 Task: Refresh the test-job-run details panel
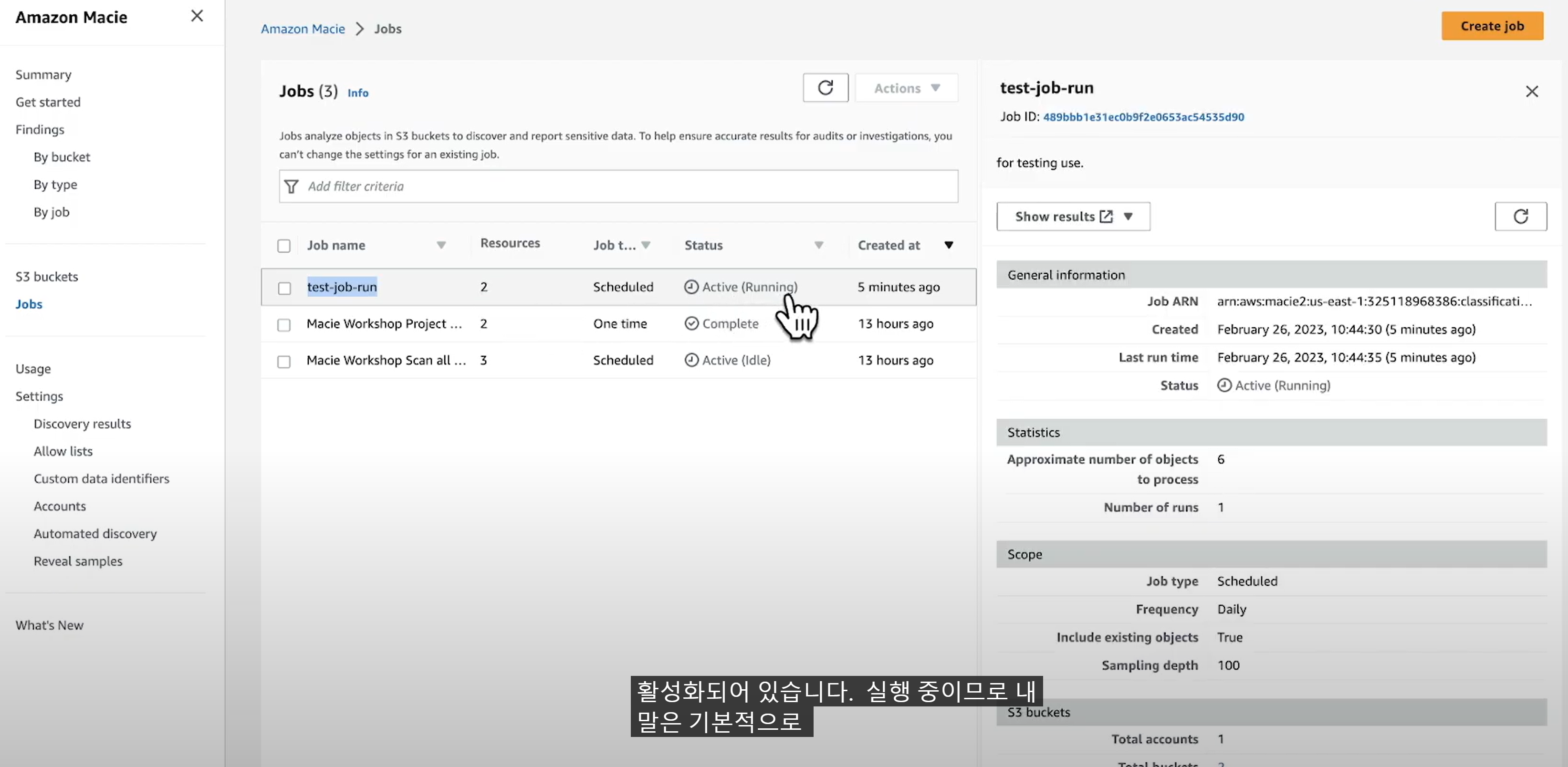1520,217
